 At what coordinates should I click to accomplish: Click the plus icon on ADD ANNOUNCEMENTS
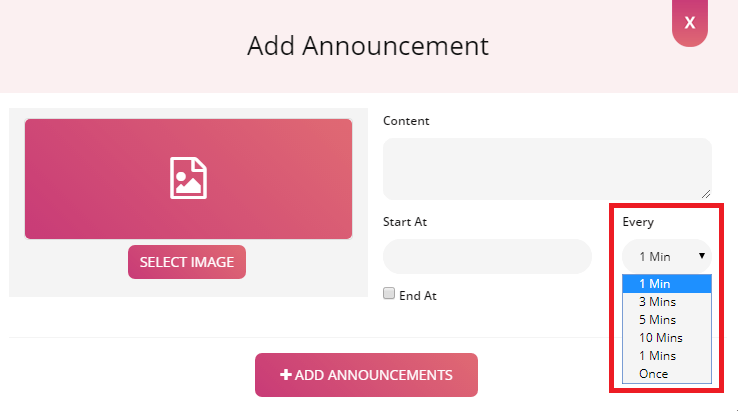286,375
